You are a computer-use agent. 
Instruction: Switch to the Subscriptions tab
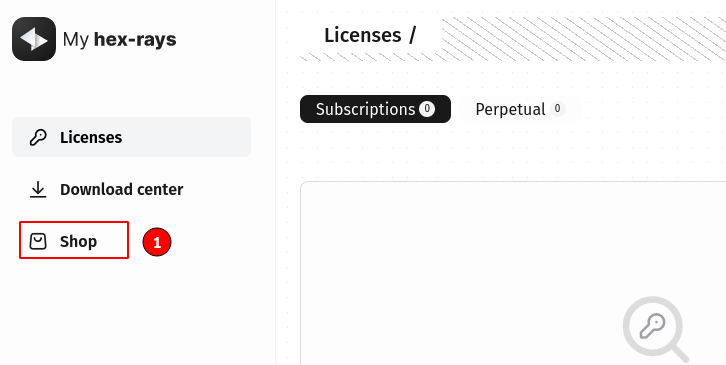pos(376,109)
